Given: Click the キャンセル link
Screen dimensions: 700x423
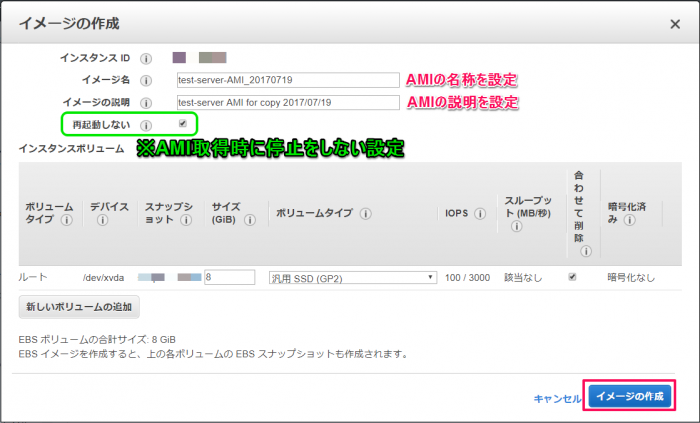Looking at the screenshot, I should (x=557, y=398).
